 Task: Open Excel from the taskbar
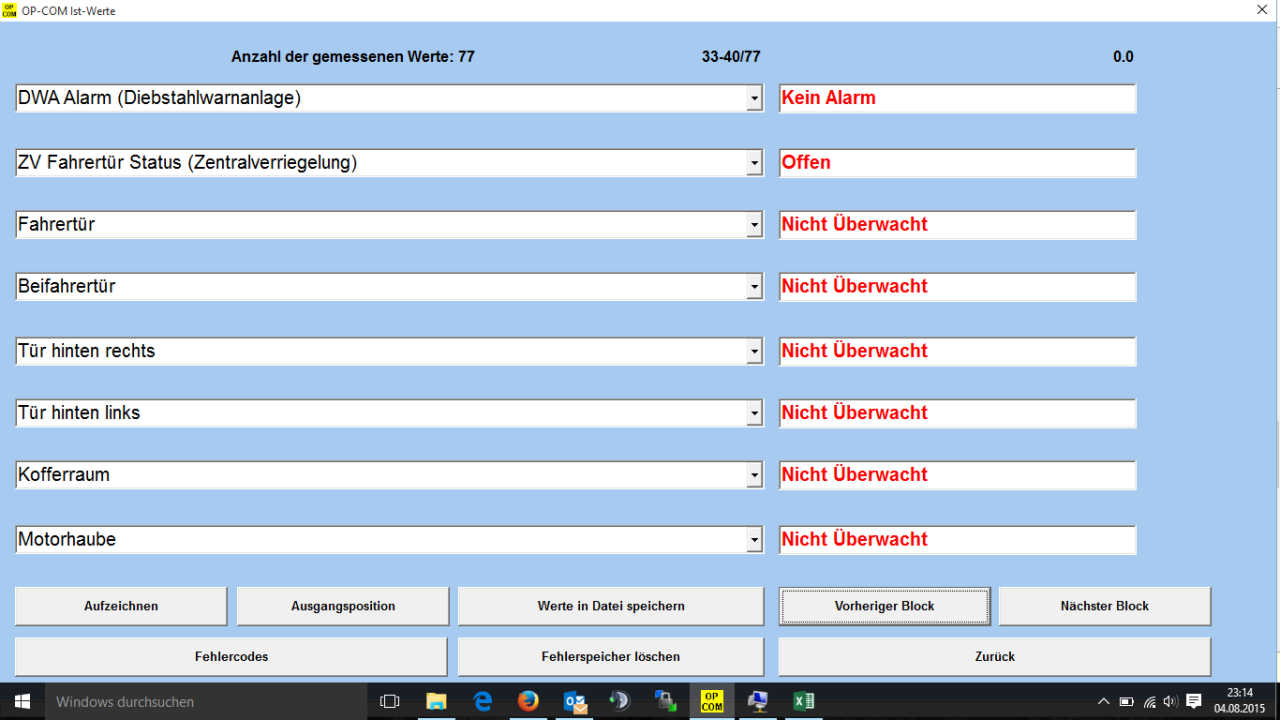click(803, 701)
